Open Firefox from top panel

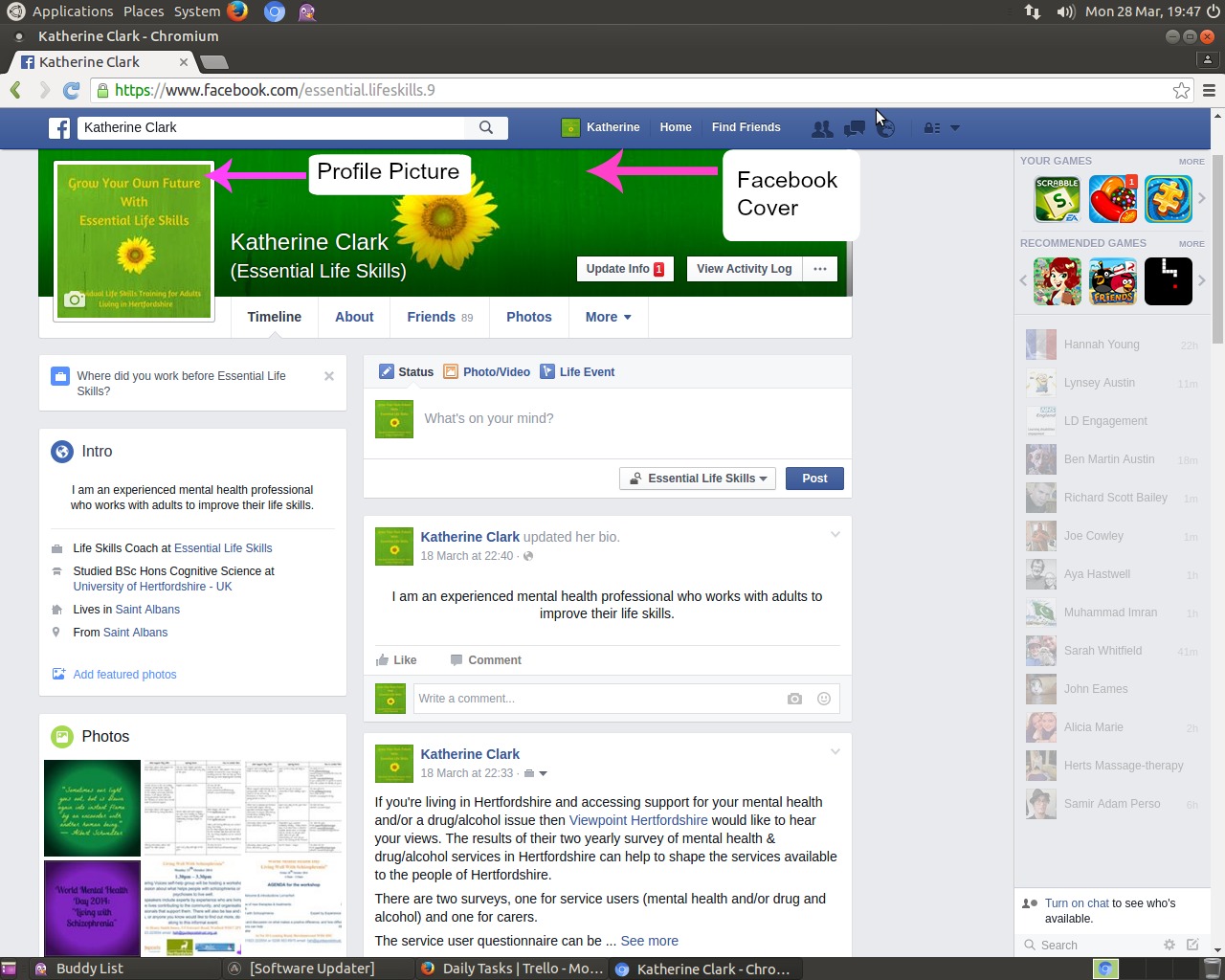[x=237, y=11]
